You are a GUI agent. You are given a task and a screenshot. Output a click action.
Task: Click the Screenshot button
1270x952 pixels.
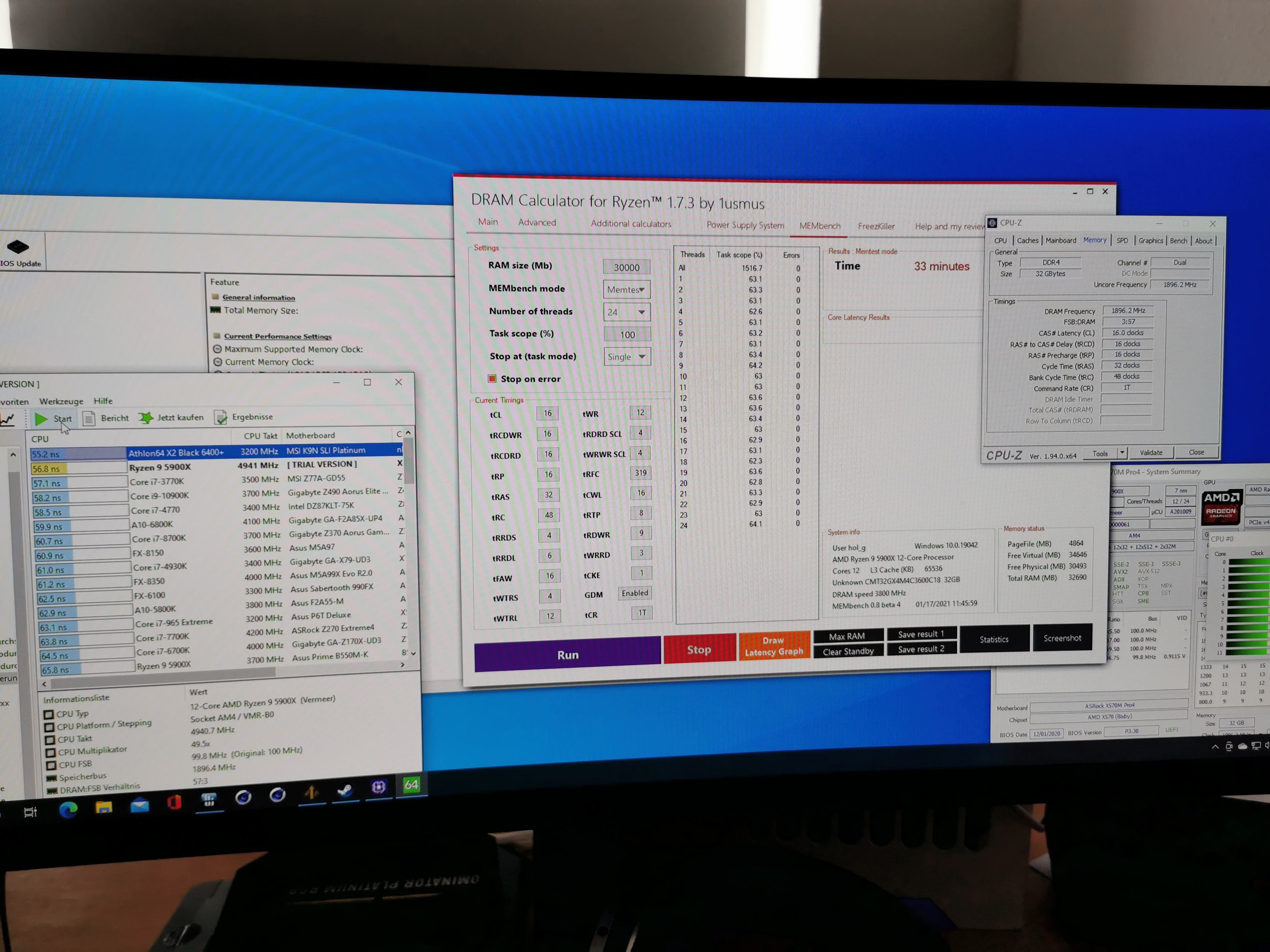1062,637
